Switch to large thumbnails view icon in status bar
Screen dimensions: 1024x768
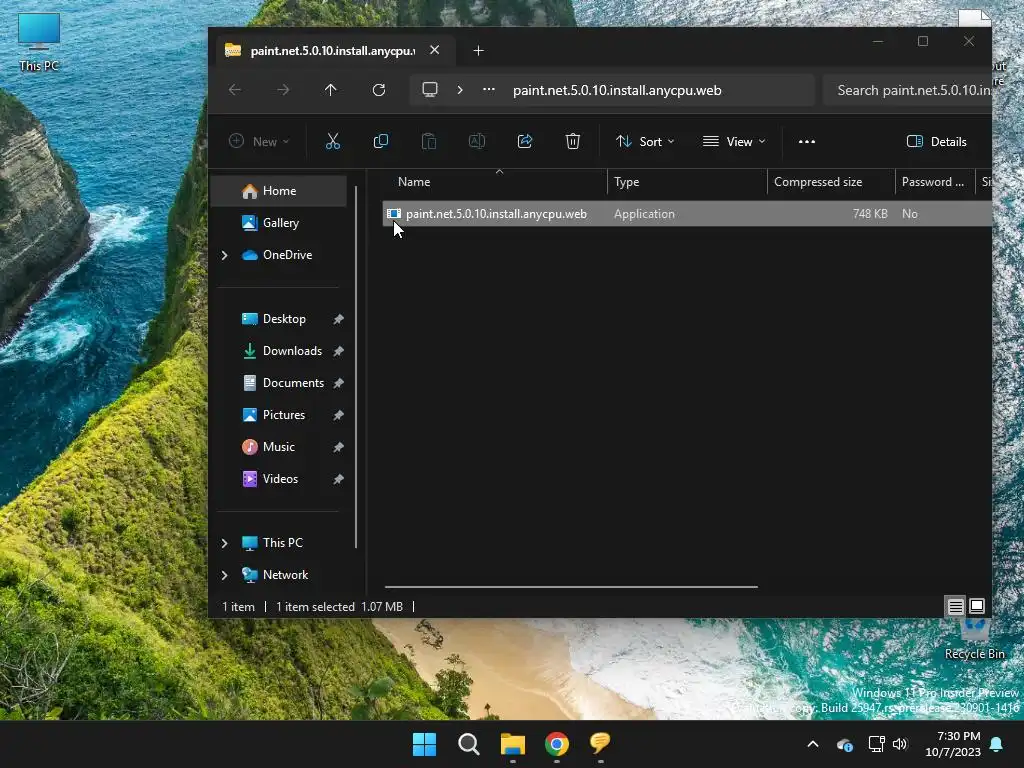coord(977,606)
